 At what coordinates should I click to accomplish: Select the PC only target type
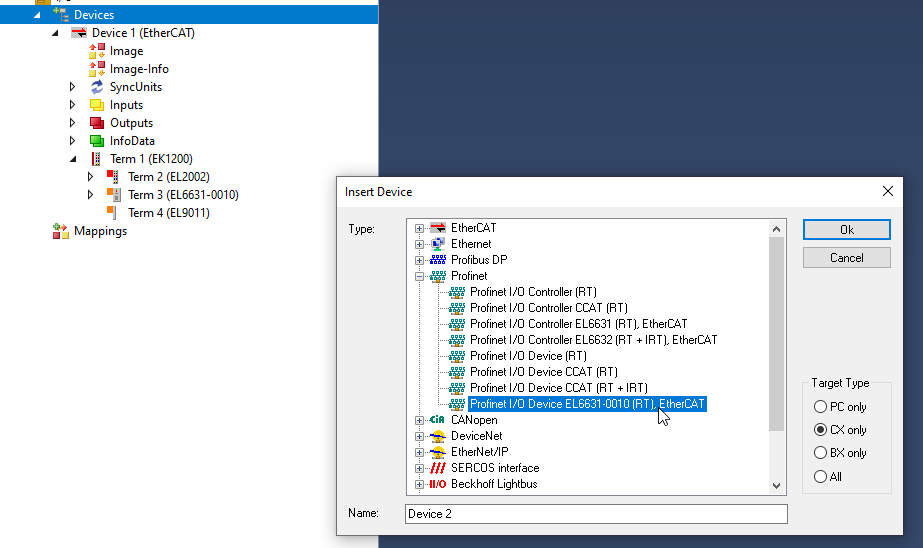821,407
